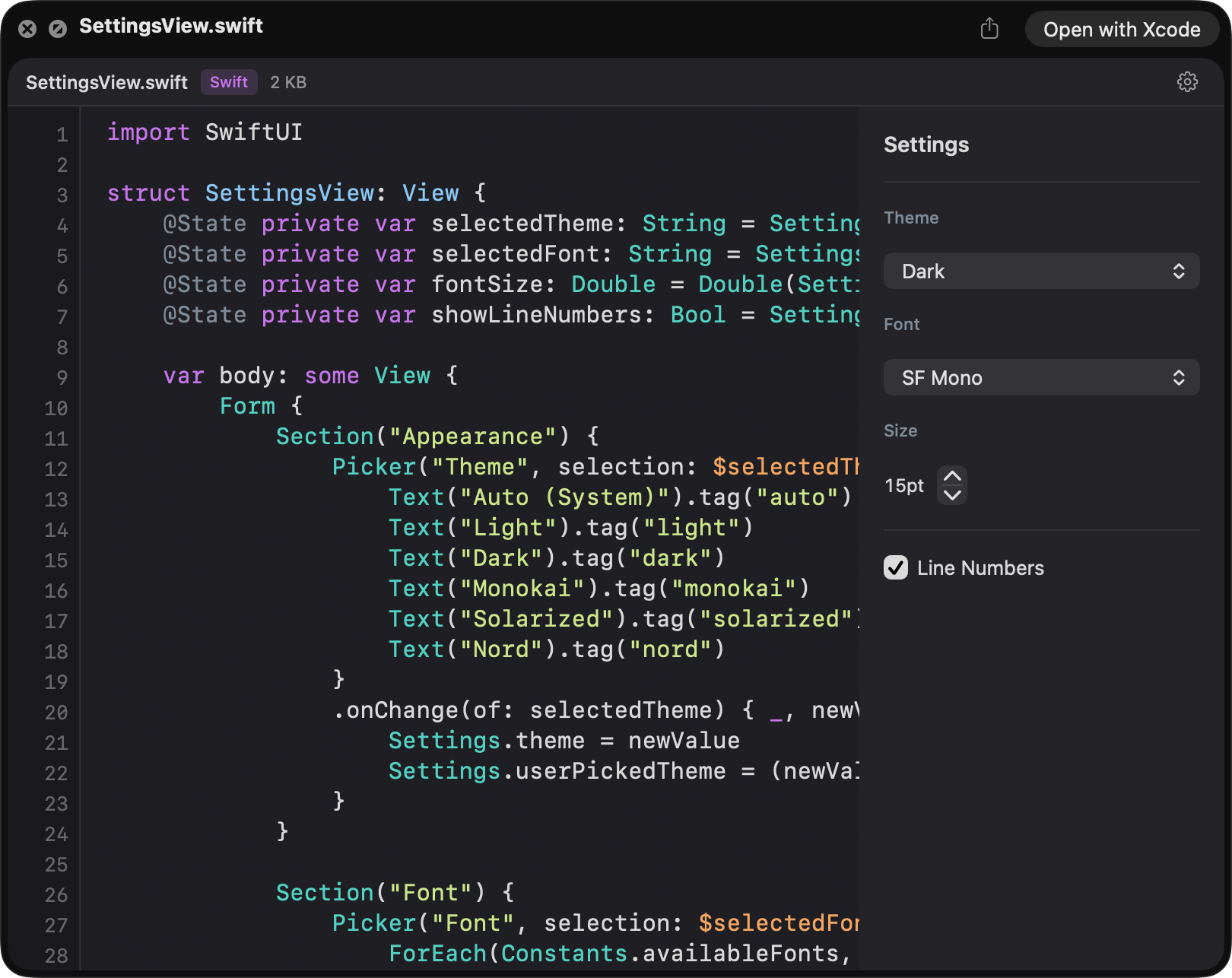Click 'Settings.theme = newValue' line

pos(564,741)
